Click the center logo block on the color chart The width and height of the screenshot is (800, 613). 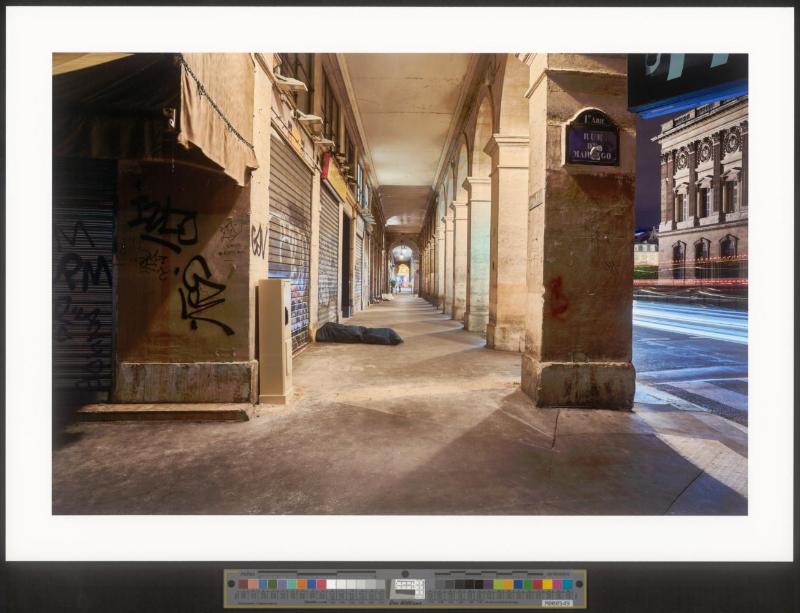coord(408,588)
